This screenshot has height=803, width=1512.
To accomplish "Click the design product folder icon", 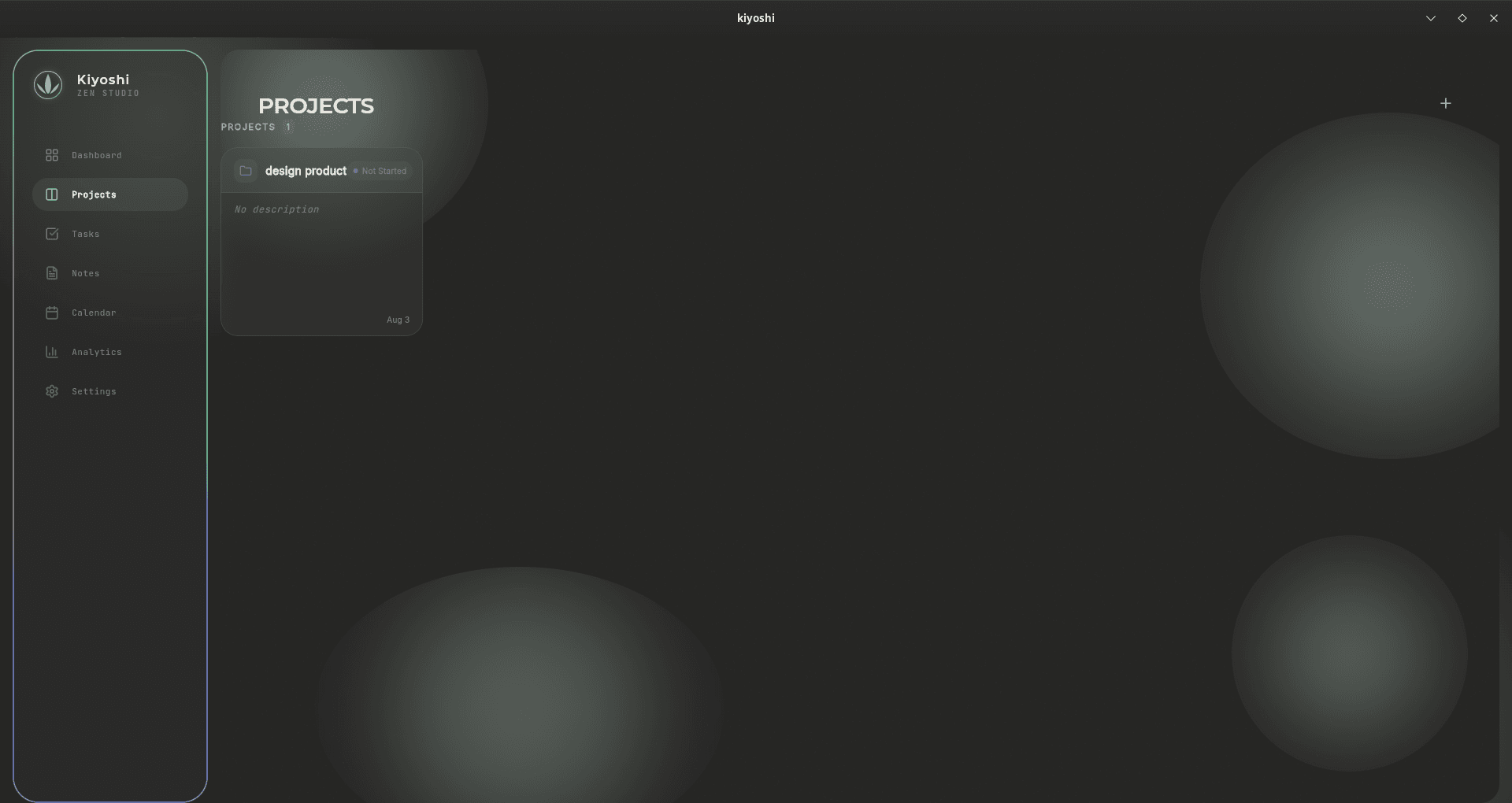I will tap(246, 171).
